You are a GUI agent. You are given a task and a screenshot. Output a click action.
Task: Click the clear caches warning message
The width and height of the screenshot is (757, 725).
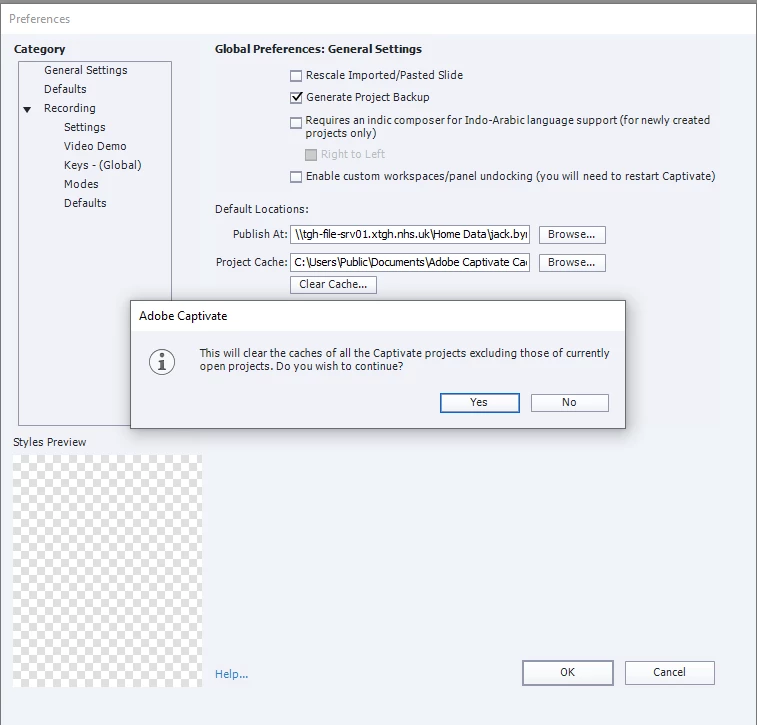point(405,360)
